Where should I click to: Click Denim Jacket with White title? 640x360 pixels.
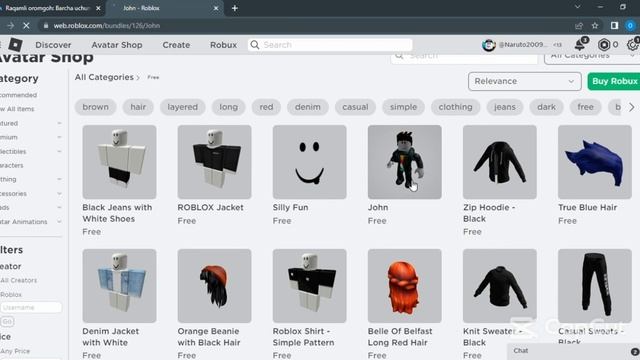111,337
